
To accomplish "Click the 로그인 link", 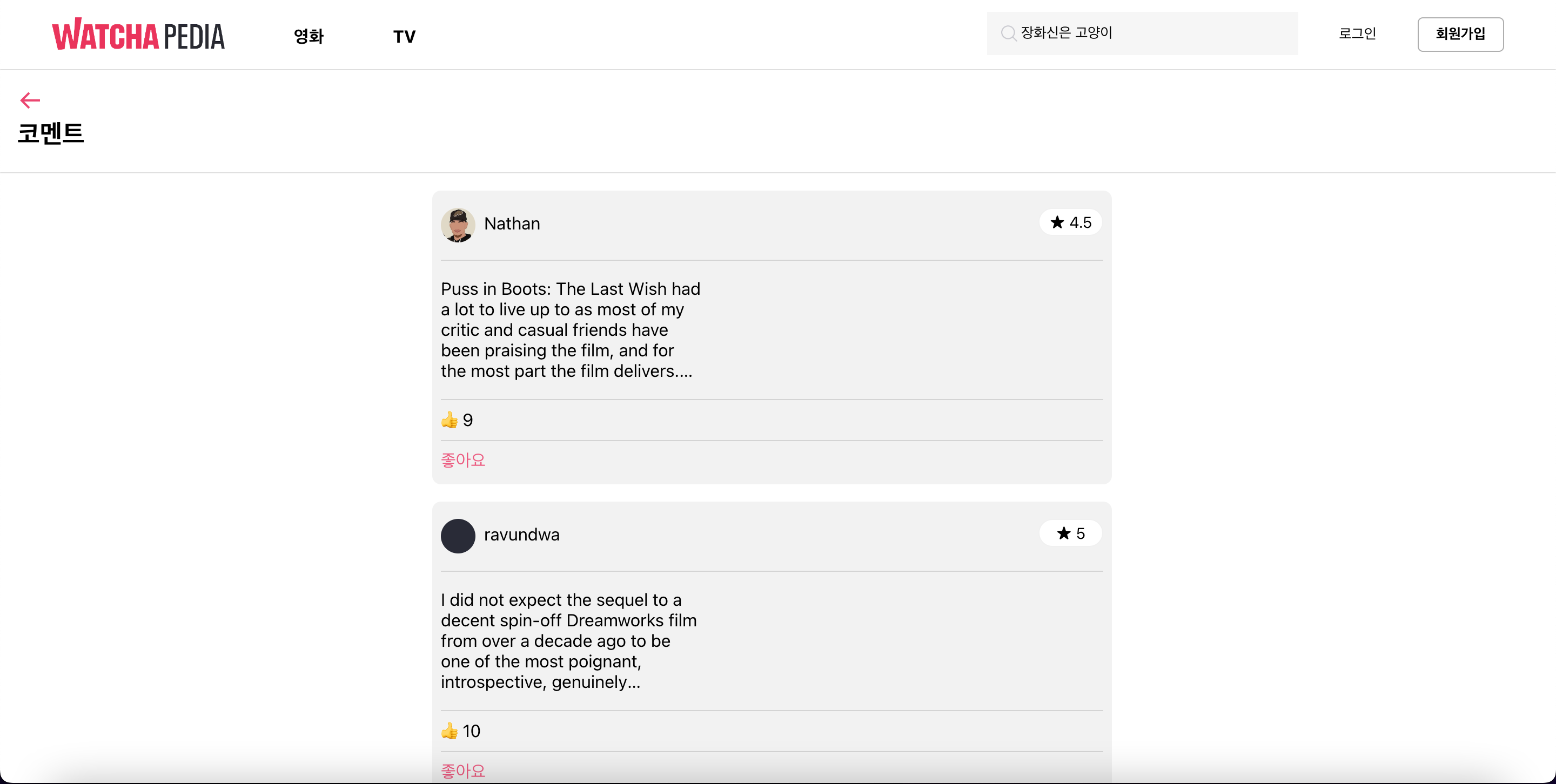I will coord(1357,34).
